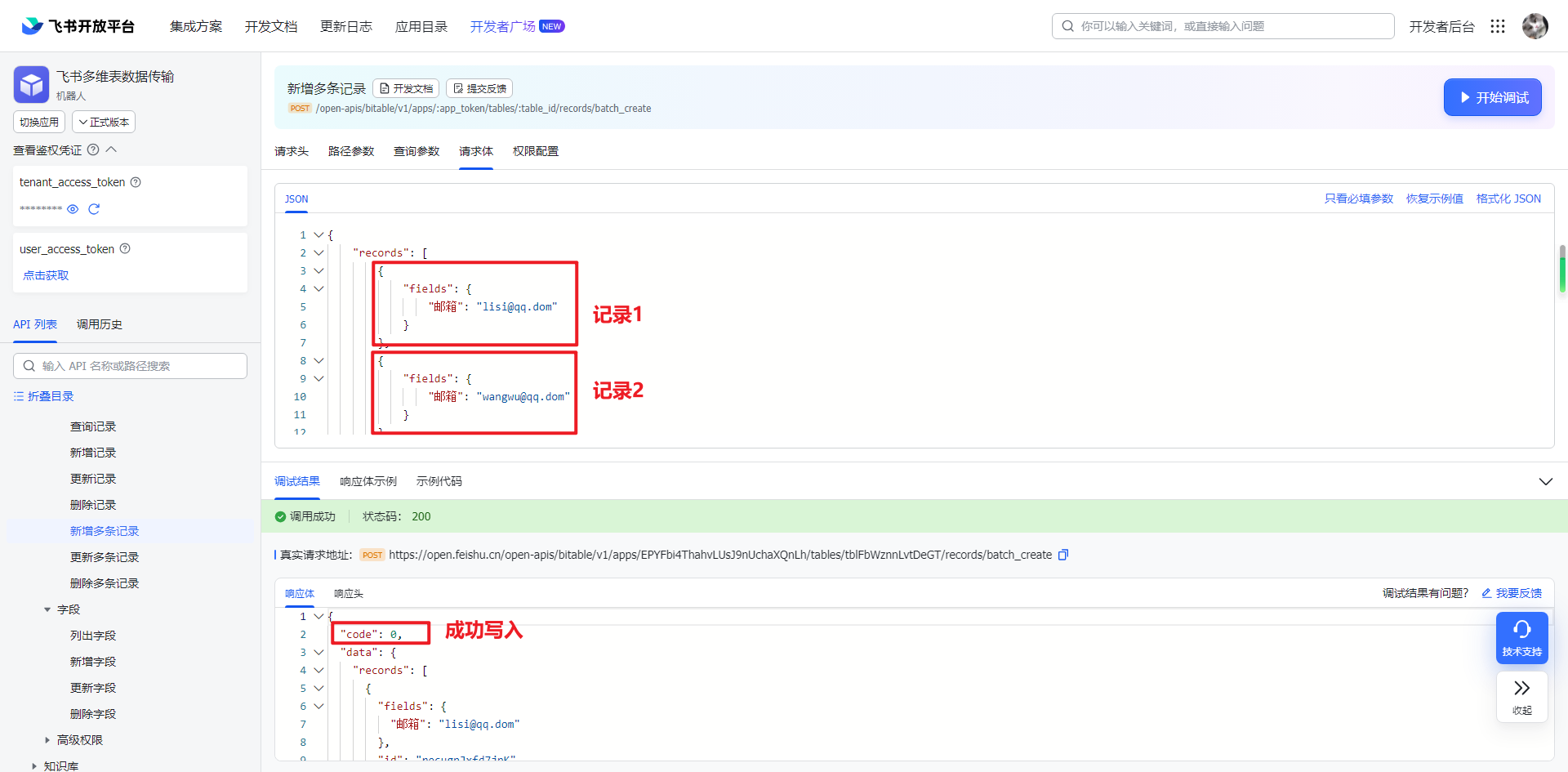
Task: Fold response JSON line 6 fields block
Action: tap(319, 706)
